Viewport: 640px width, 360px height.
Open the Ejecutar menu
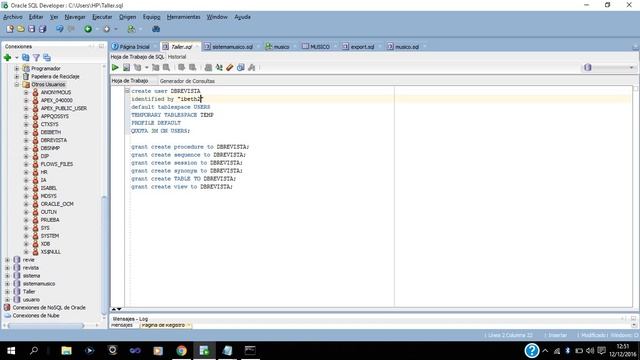102,17
